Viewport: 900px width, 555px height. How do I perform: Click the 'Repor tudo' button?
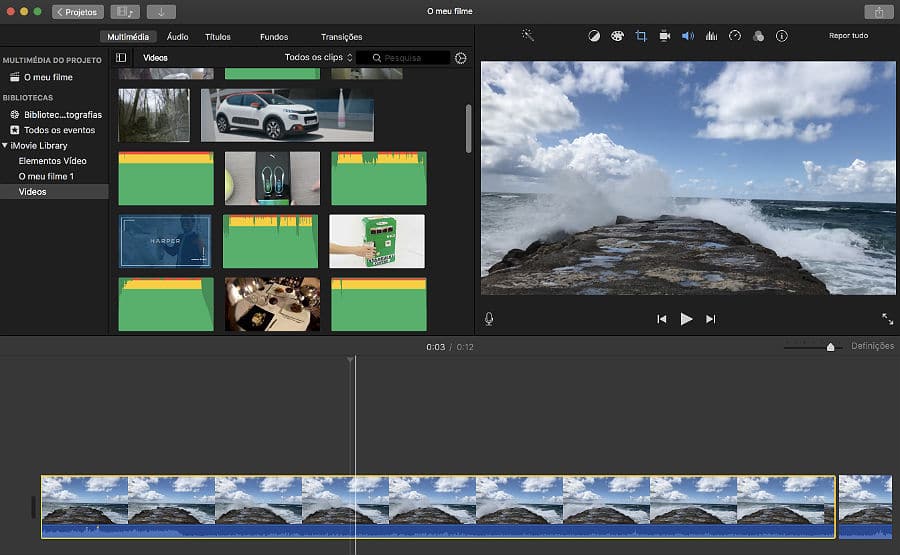[x=848, y=36]
